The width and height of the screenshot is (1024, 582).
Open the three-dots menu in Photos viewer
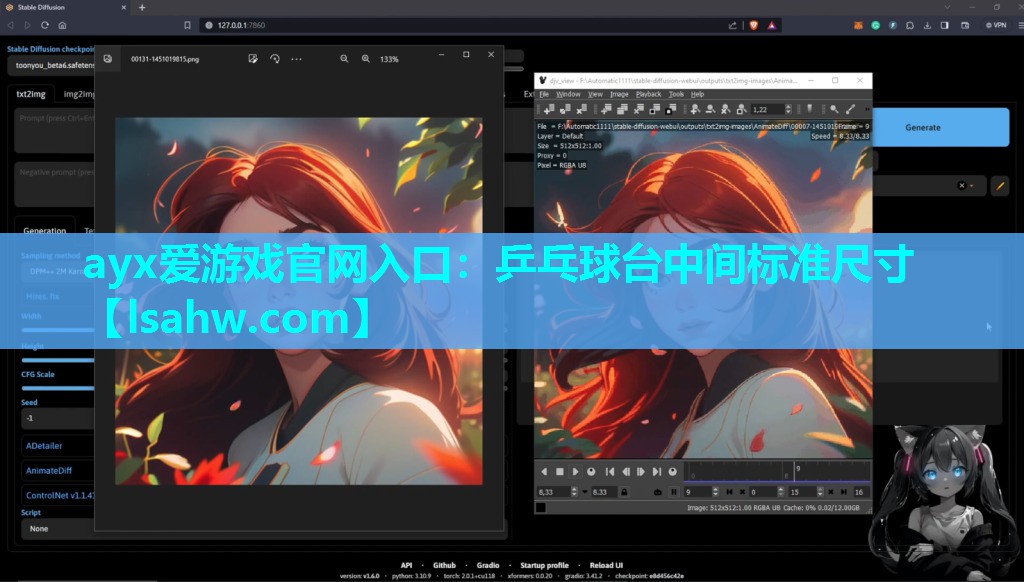pyautogui.click(x=296, y=59)
